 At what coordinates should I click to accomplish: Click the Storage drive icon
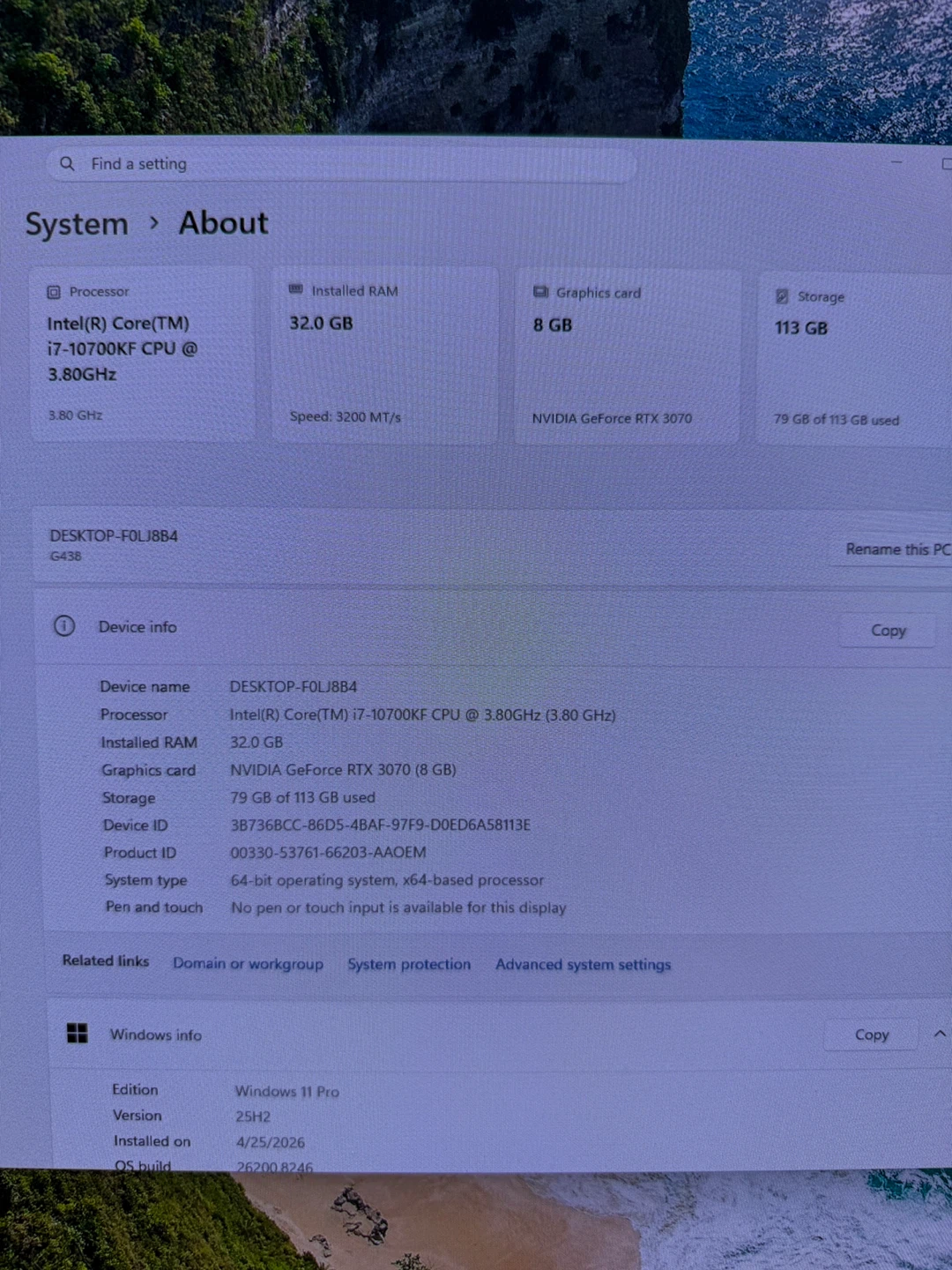(x=782, y=296)
